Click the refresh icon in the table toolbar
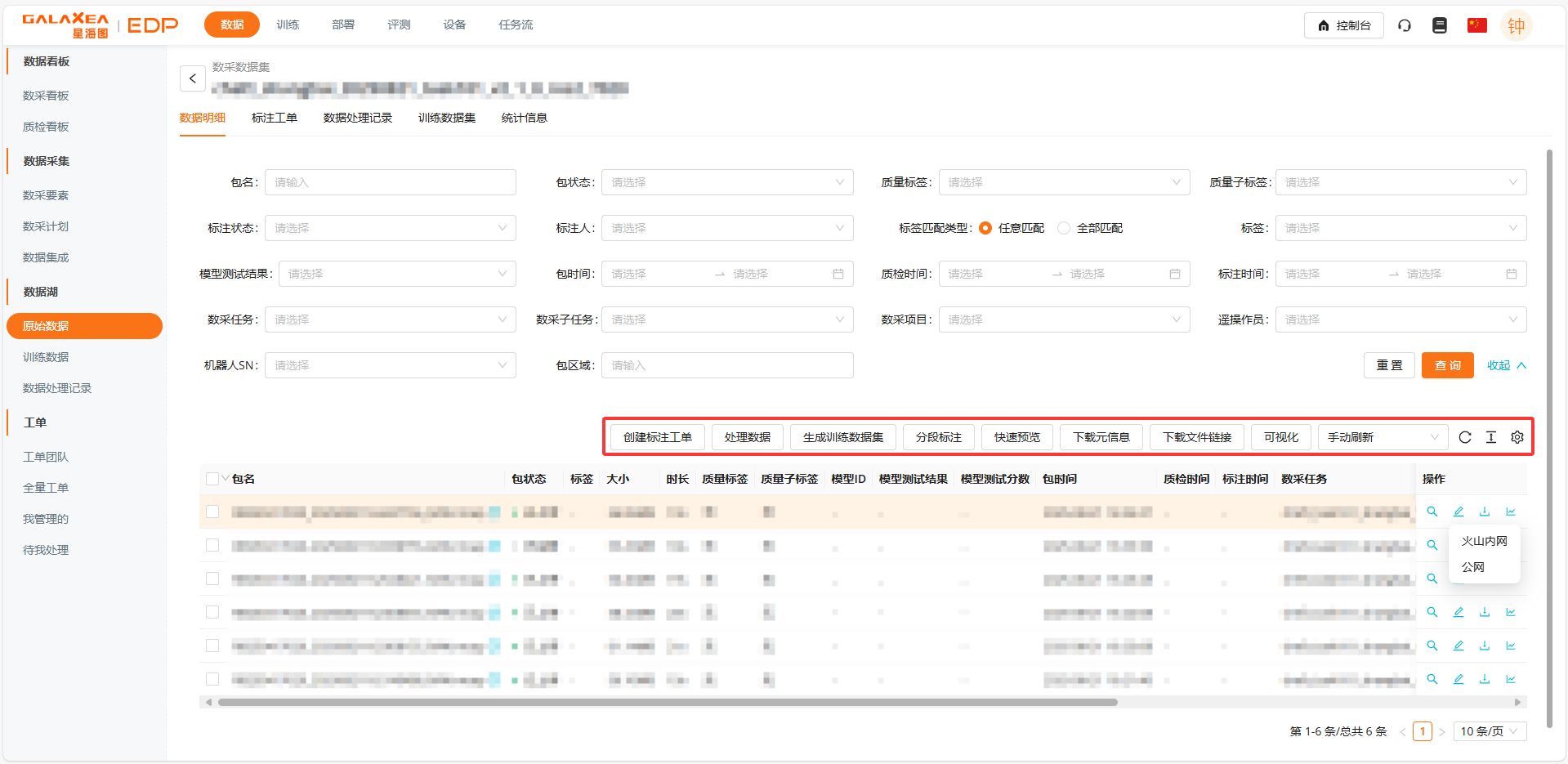 pyautogui.click(x=1464, y=437)
